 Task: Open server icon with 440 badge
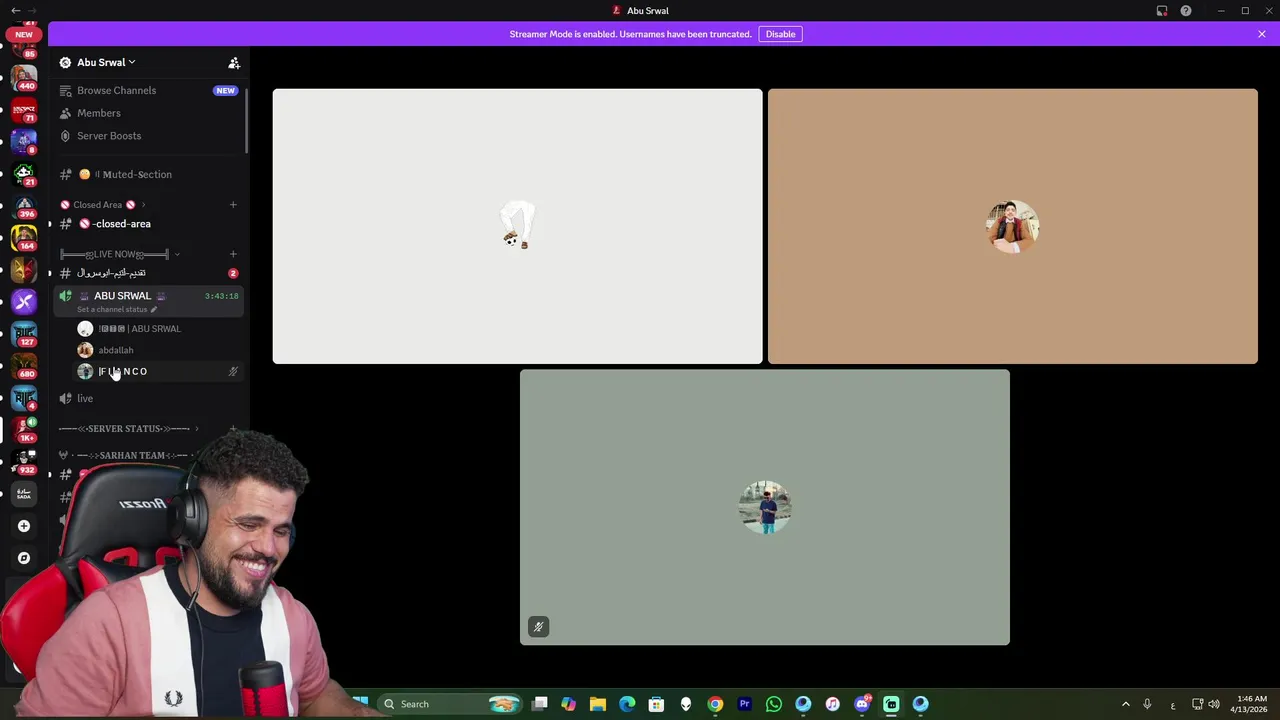[24, 77]
